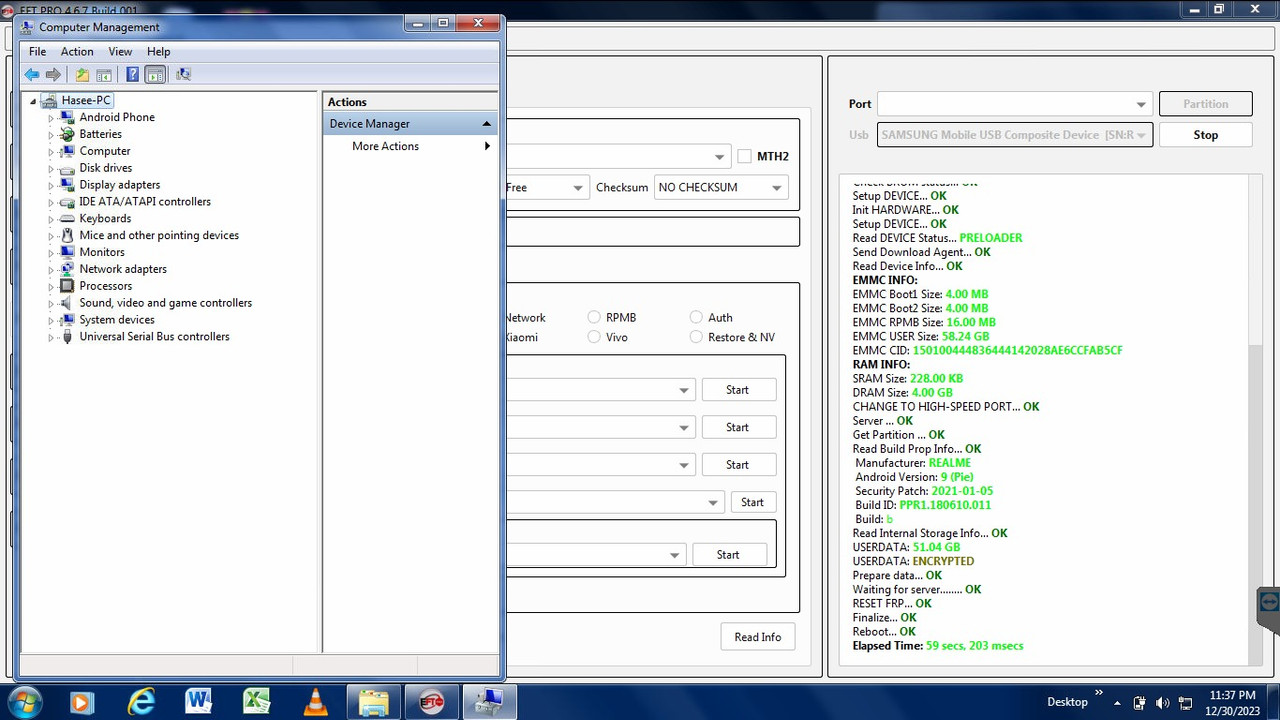Select the Batteries device icon

click(x=67, y=134)
